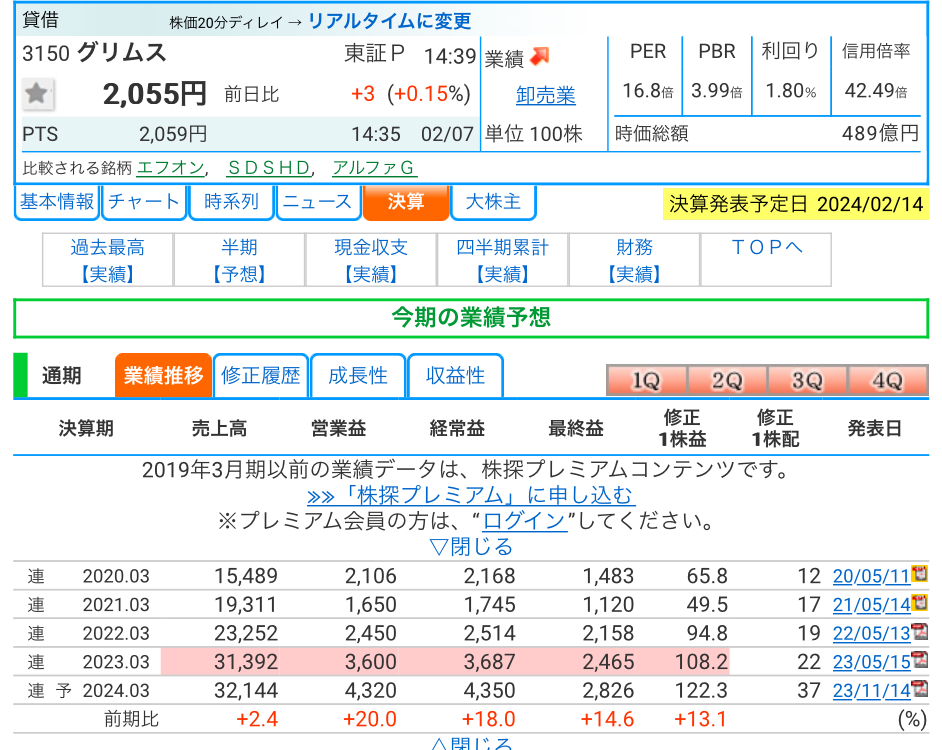Image resolution: width=942 pixels, height=750 pixels.
Task: Open 修正履歴 sub-tab
Action: tap(261, 376)
